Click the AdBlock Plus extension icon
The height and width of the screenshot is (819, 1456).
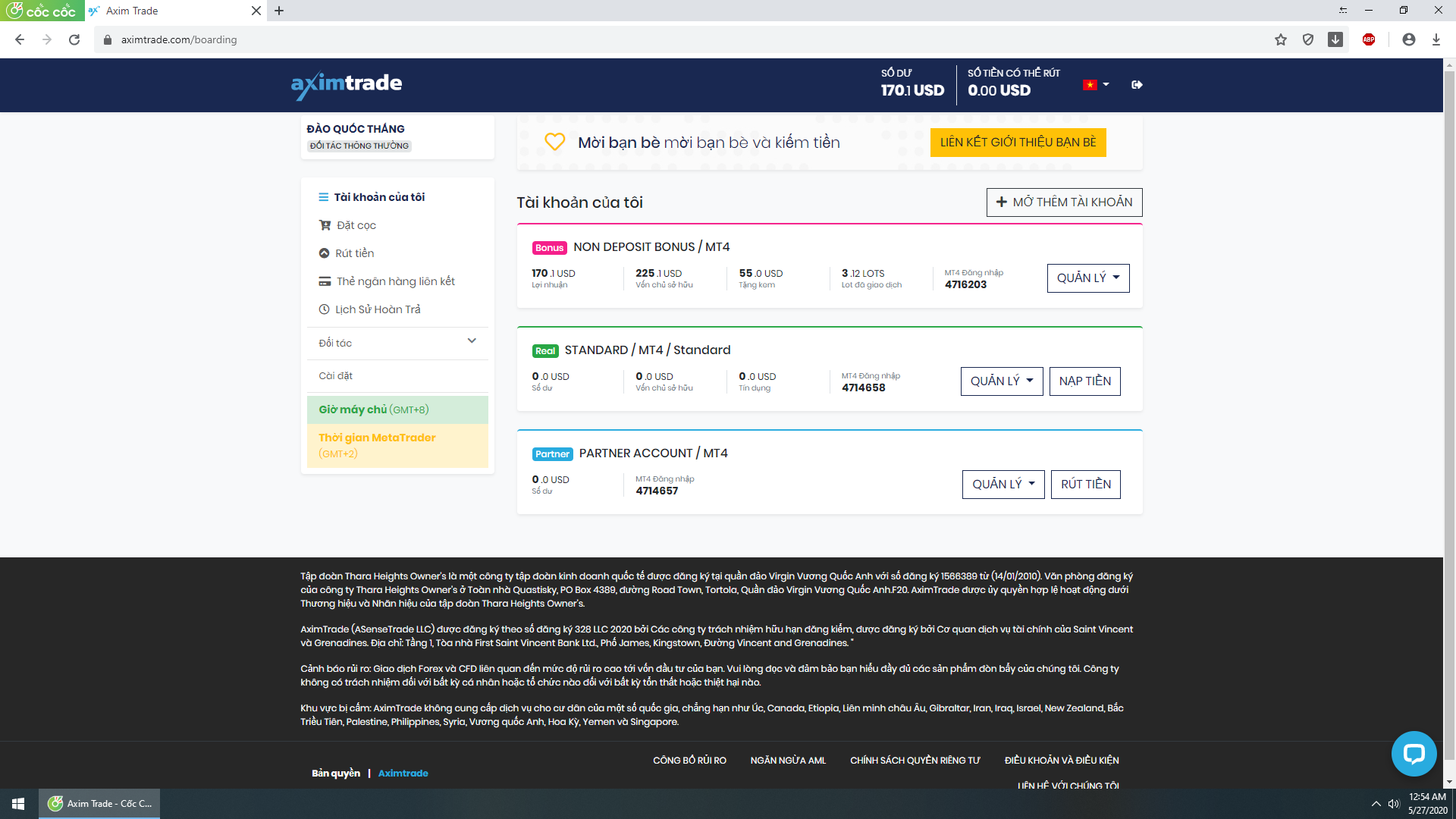pos(1369,39)
